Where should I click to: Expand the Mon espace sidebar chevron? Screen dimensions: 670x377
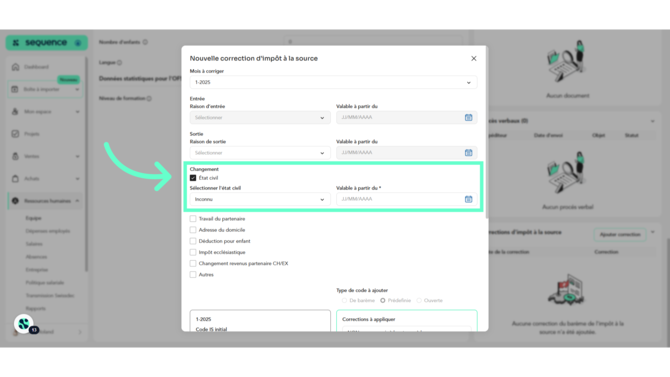click(77, 112)
